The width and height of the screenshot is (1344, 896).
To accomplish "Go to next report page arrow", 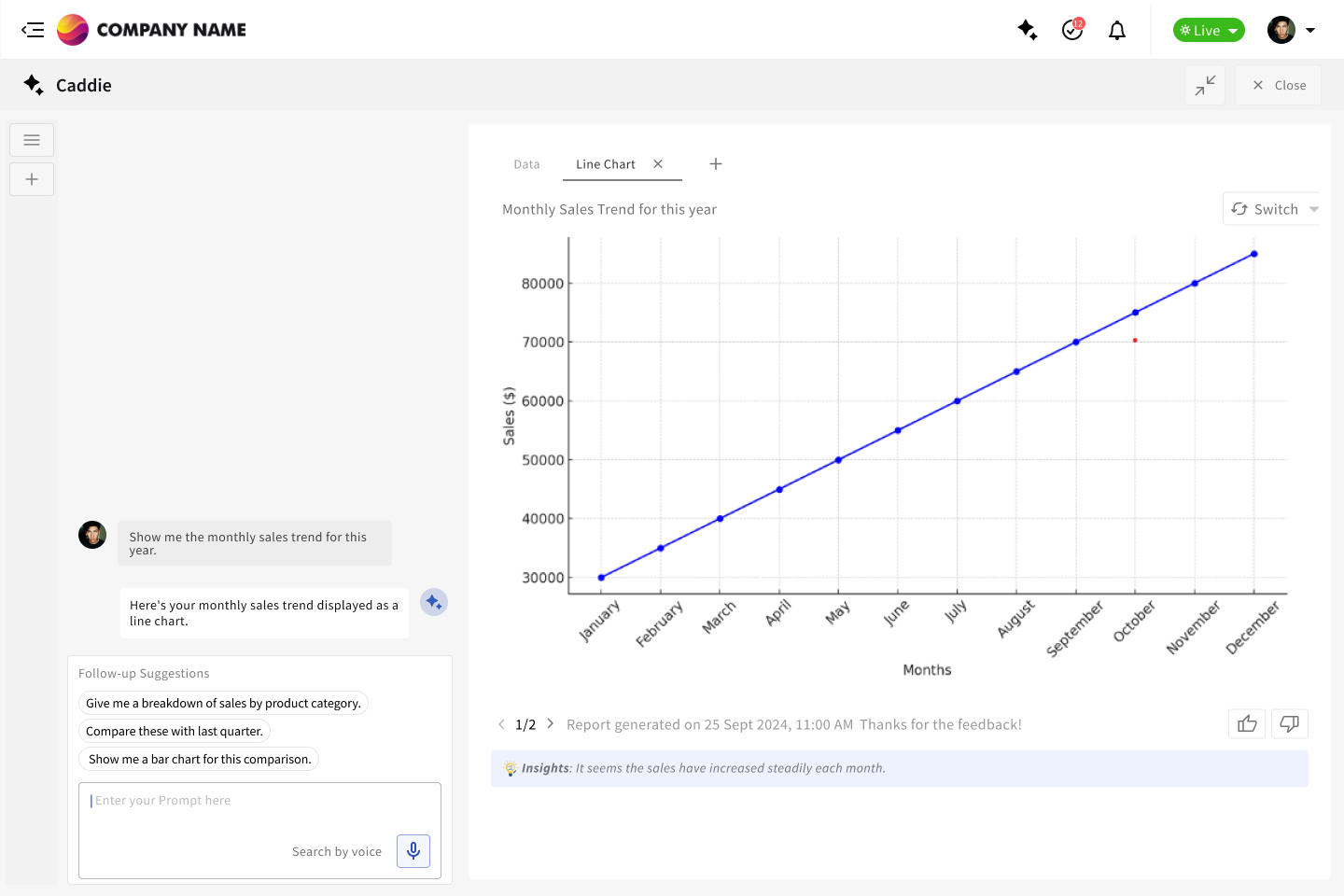I will 551,724.
